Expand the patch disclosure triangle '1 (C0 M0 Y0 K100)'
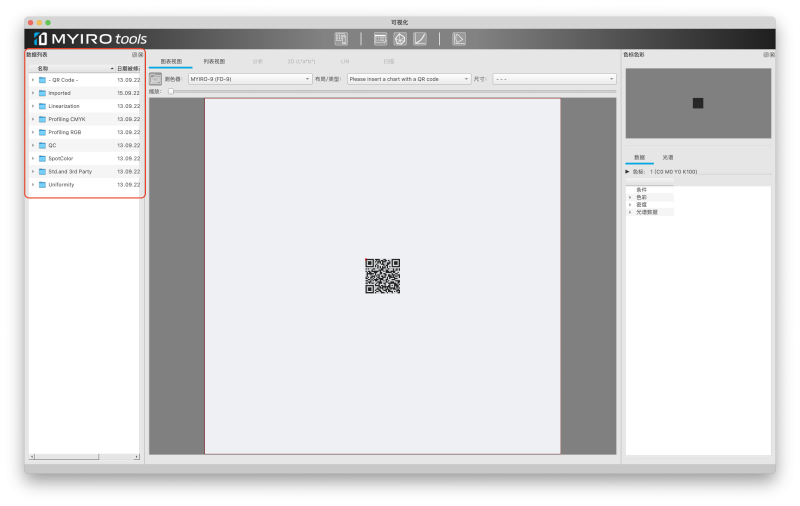The image size is (800, 506). tap(628, 172)
